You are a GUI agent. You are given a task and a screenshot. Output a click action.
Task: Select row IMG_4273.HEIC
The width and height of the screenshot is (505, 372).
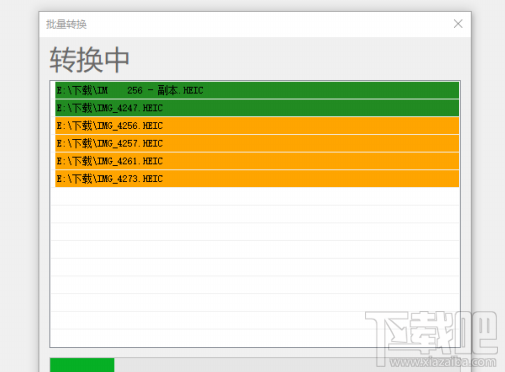tap(257, 179)
